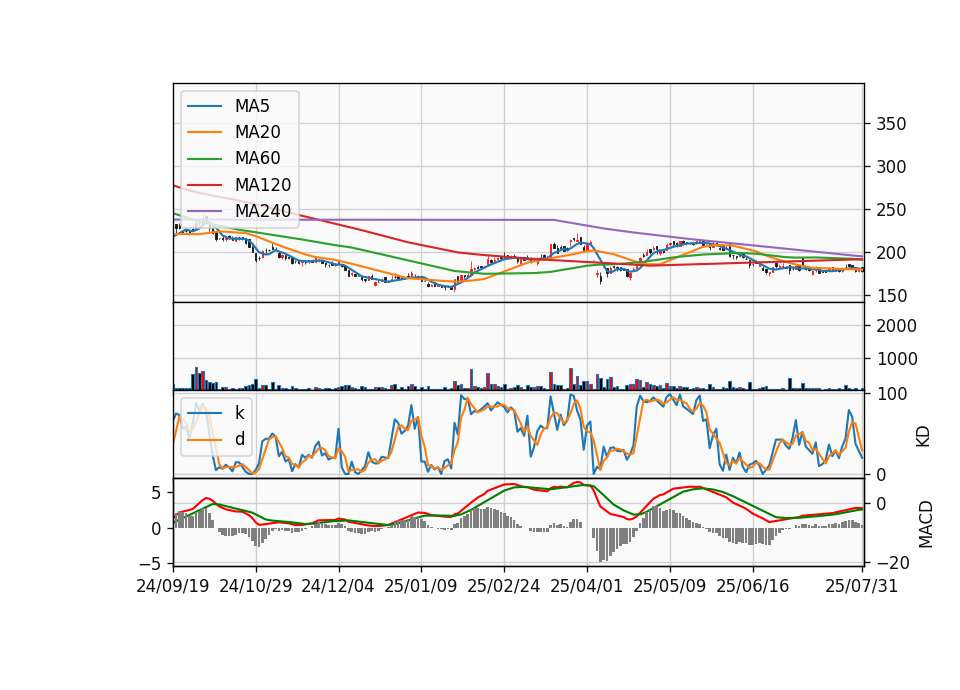Viewport: 960px width, 690px height.
Task: Click the blue k legend line sample
Action: coord(204,413)
